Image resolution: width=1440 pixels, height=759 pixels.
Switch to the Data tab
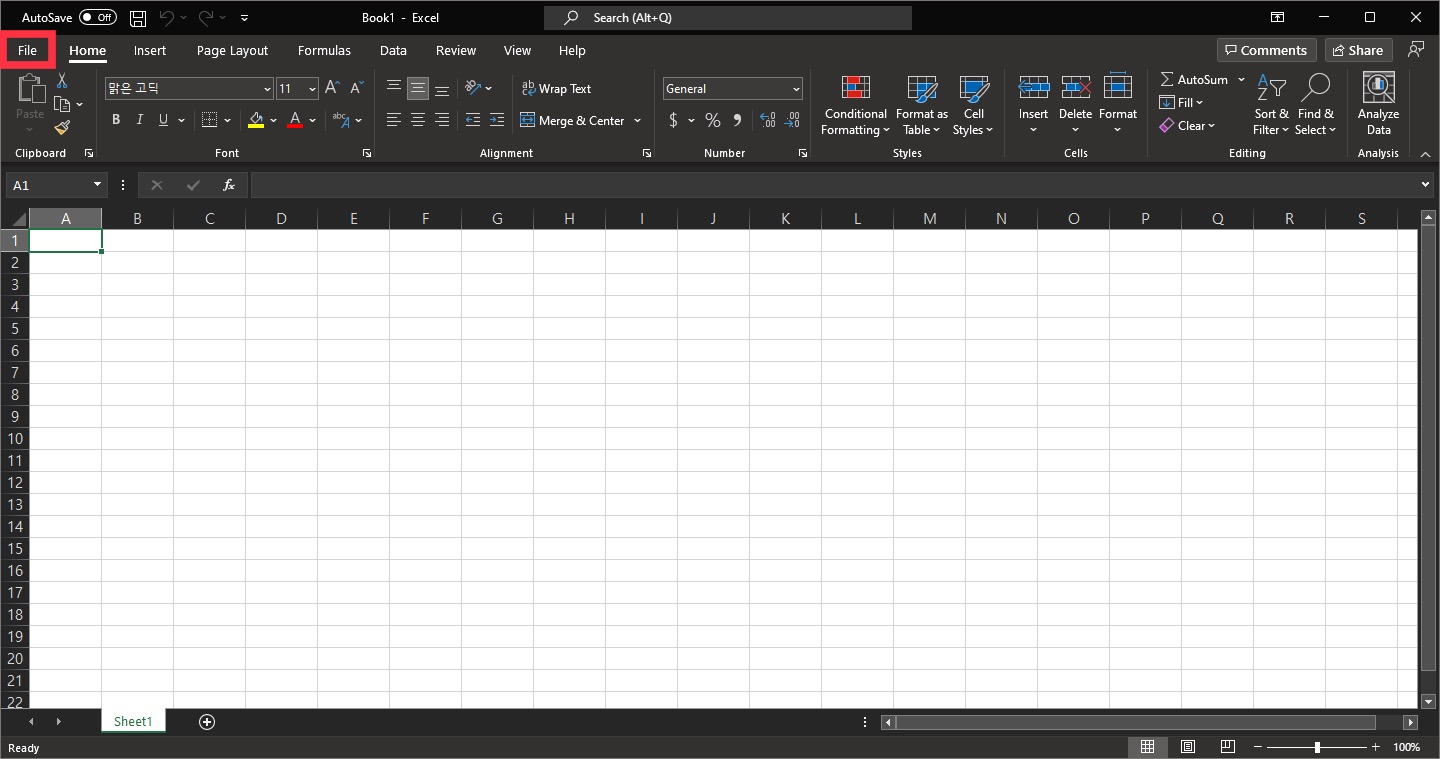point(393,50)
